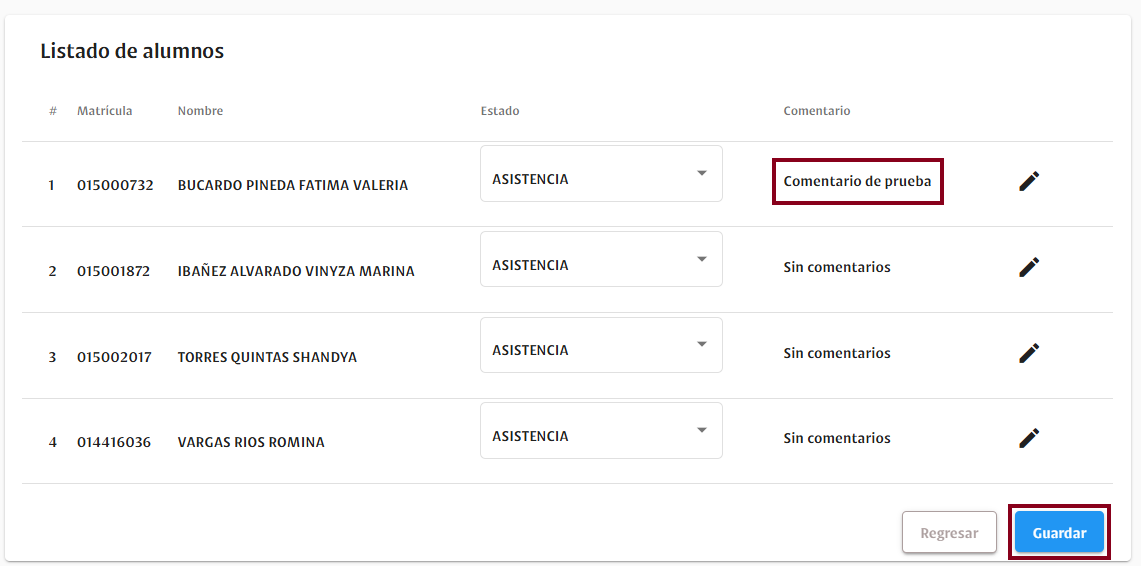Click 'Sin comentarios' for student 015001872
1141x566 pixels.
point(836,267)
